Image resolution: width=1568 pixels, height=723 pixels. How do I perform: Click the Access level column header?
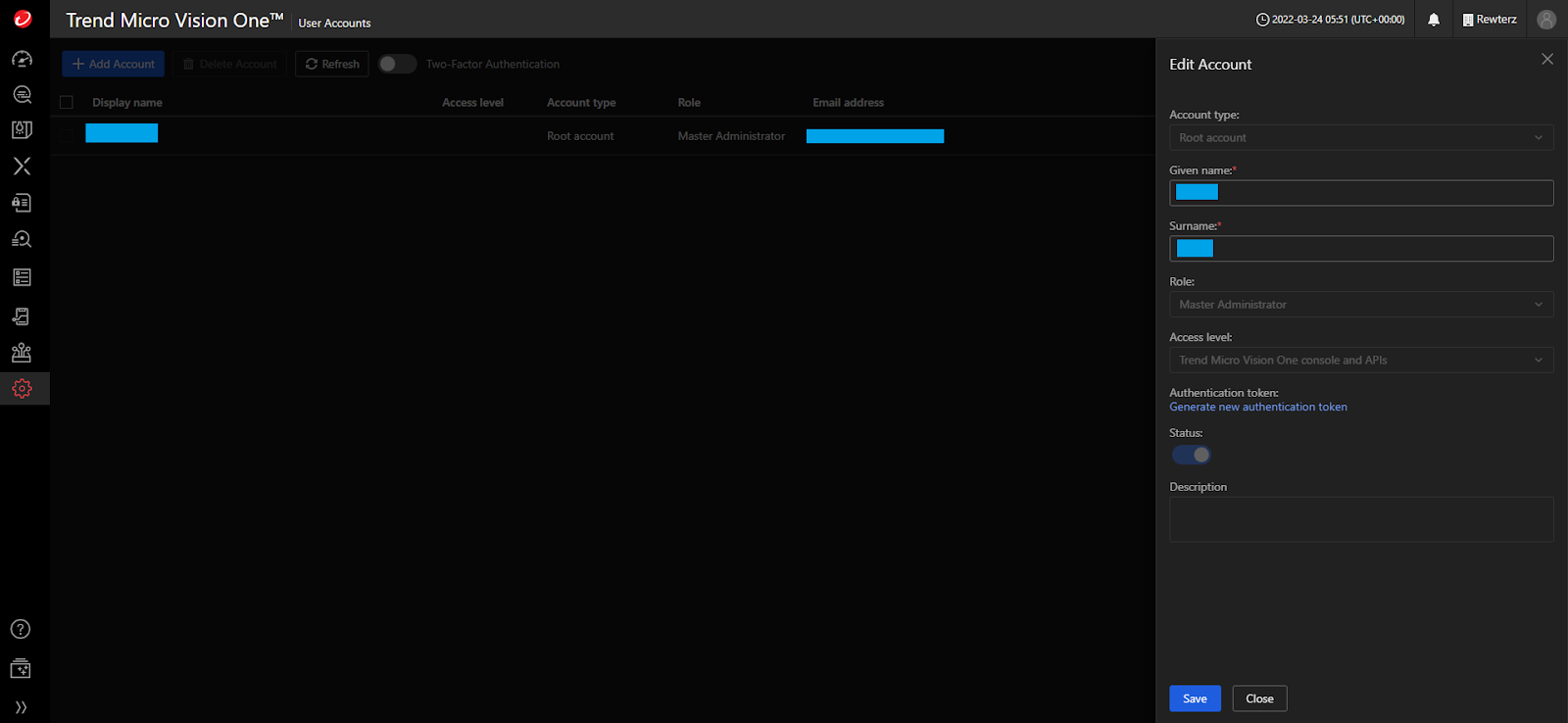pyautogui.click(x=472, y=103)
